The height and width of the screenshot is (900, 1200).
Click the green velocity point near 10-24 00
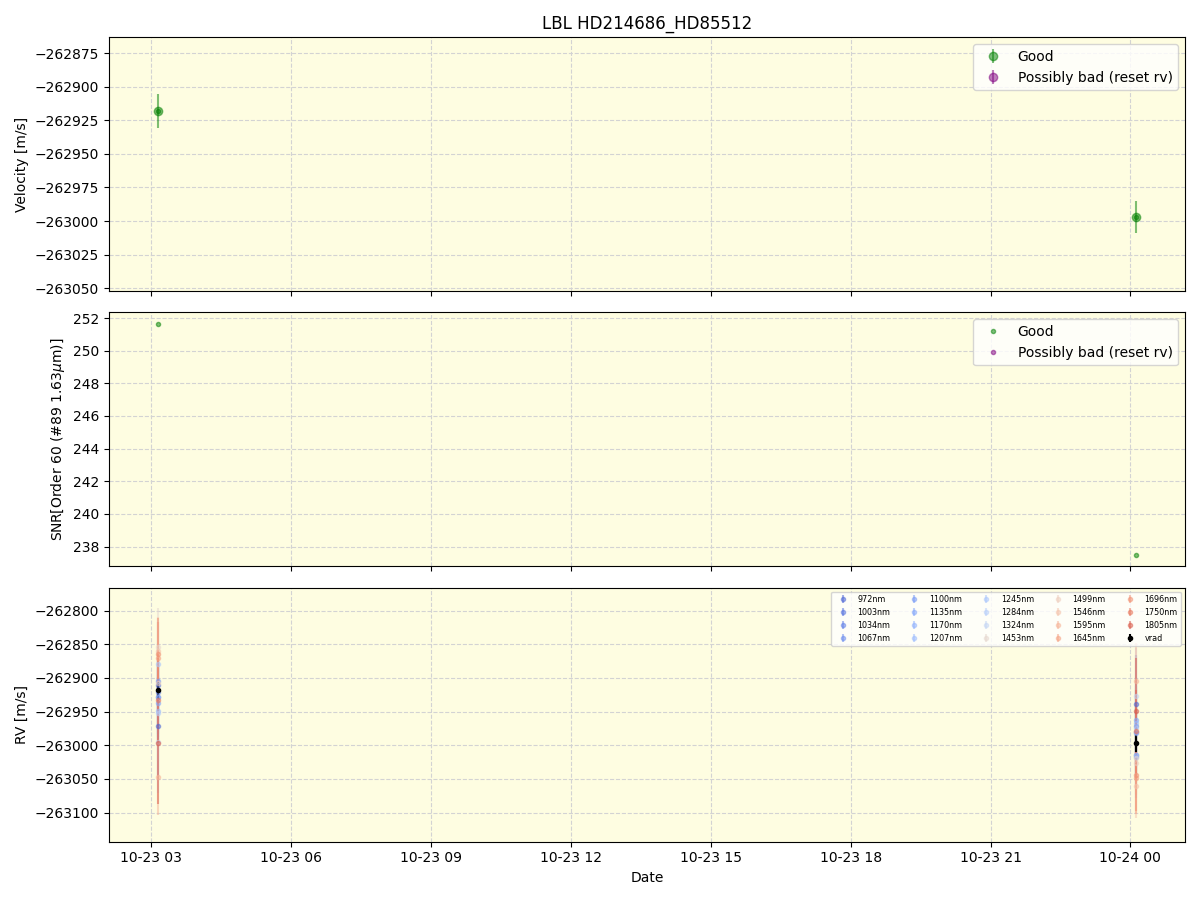coord(1136,217)
